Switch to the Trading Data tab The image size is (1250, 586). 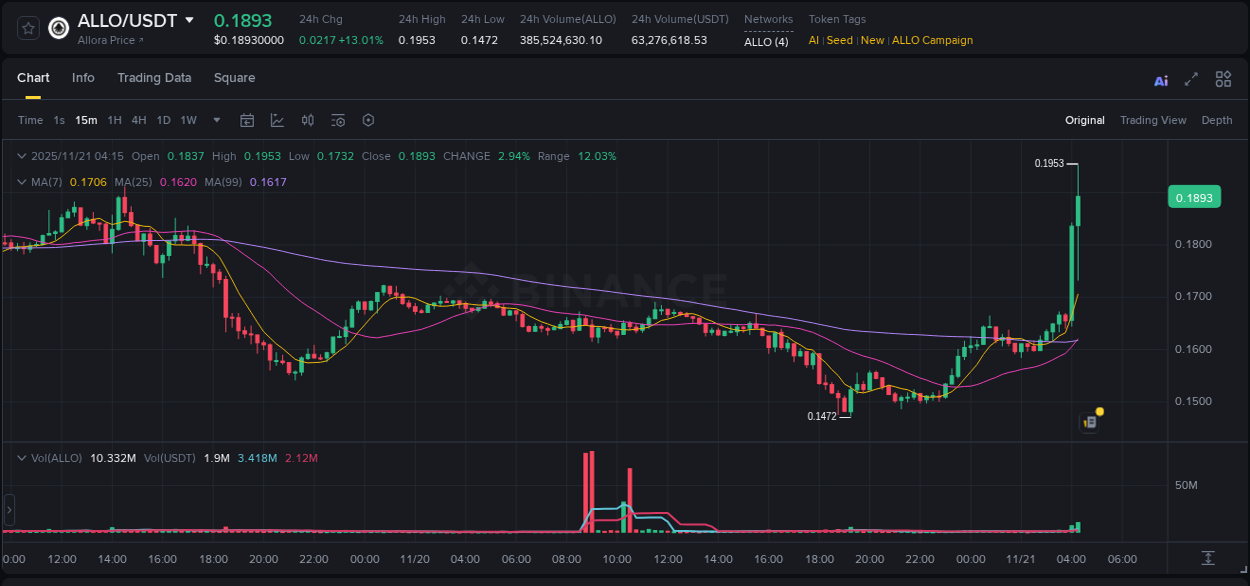[x=154, y=77]
